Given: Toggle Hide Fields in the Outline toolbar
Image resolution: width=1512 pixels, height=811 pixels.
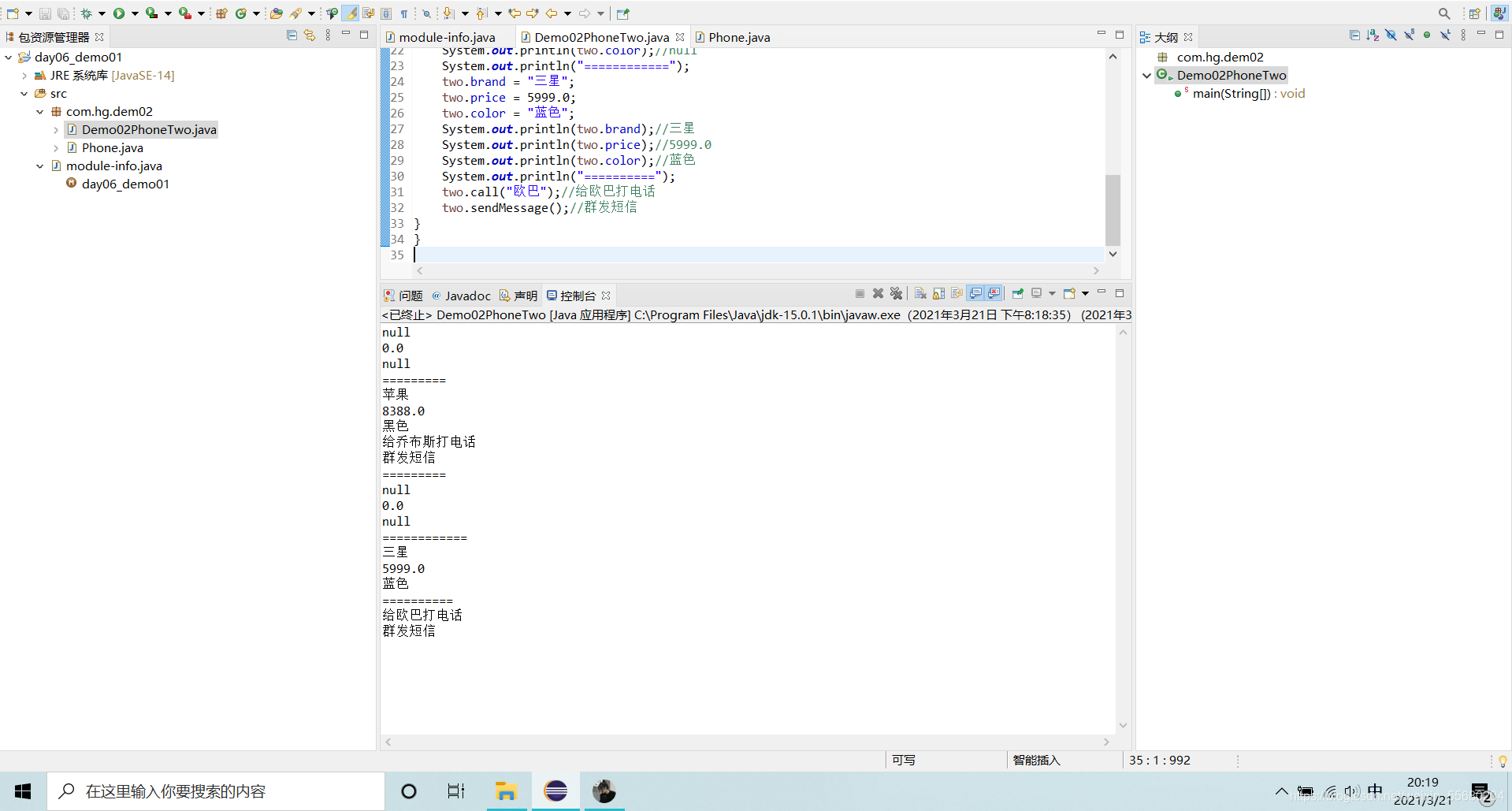Looking at the screenshot, I should (x=1391, y=35).
